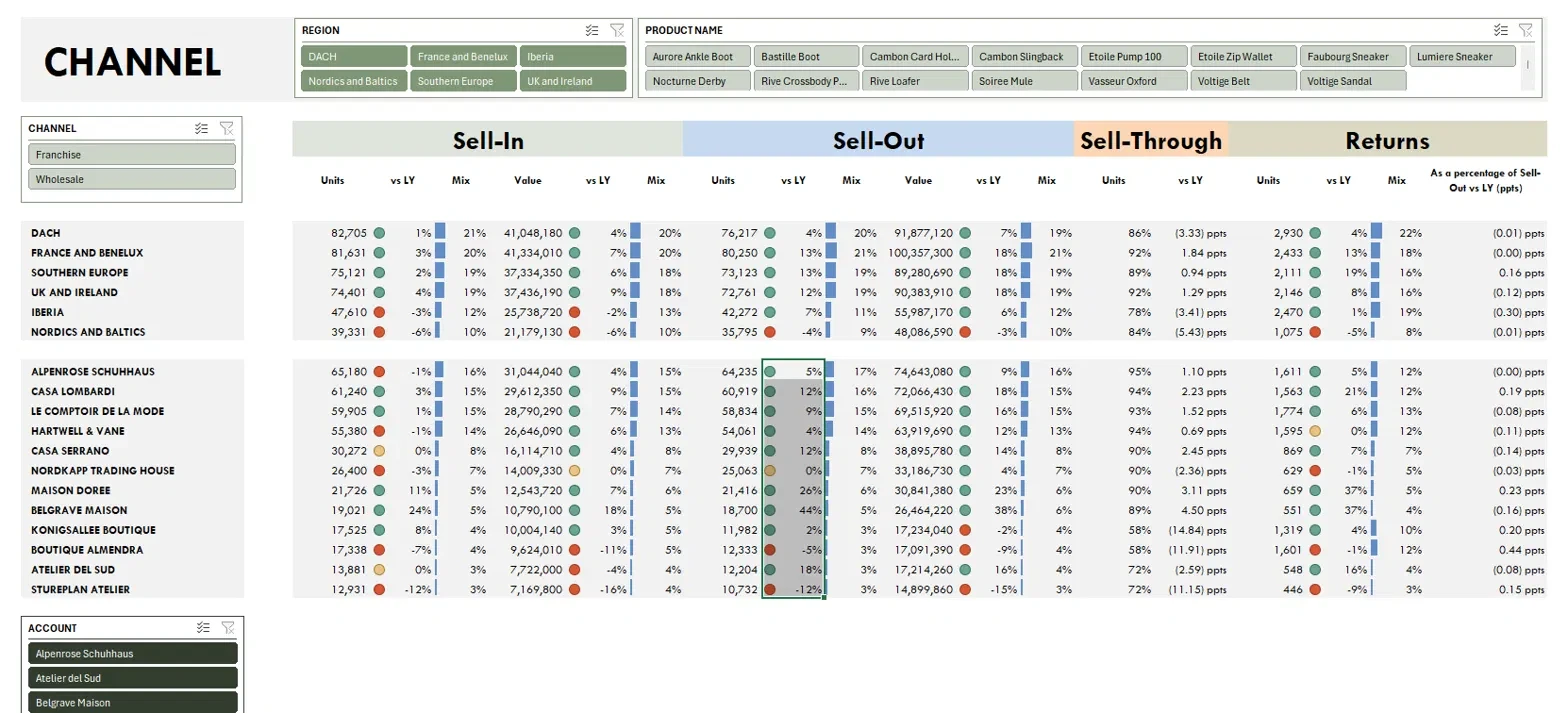Select Southern Europe in the Region slicer
The height and width of the screenshot is (713, 1568).
[463, 81]
